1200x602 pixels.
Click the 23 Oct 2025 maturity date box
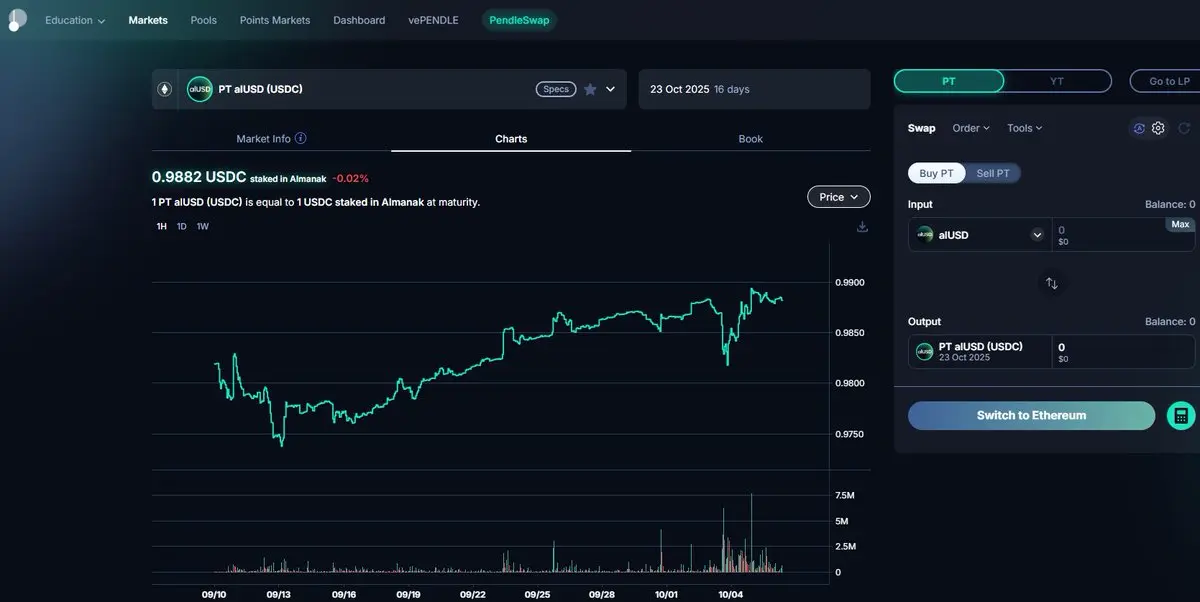pos(754,89)
